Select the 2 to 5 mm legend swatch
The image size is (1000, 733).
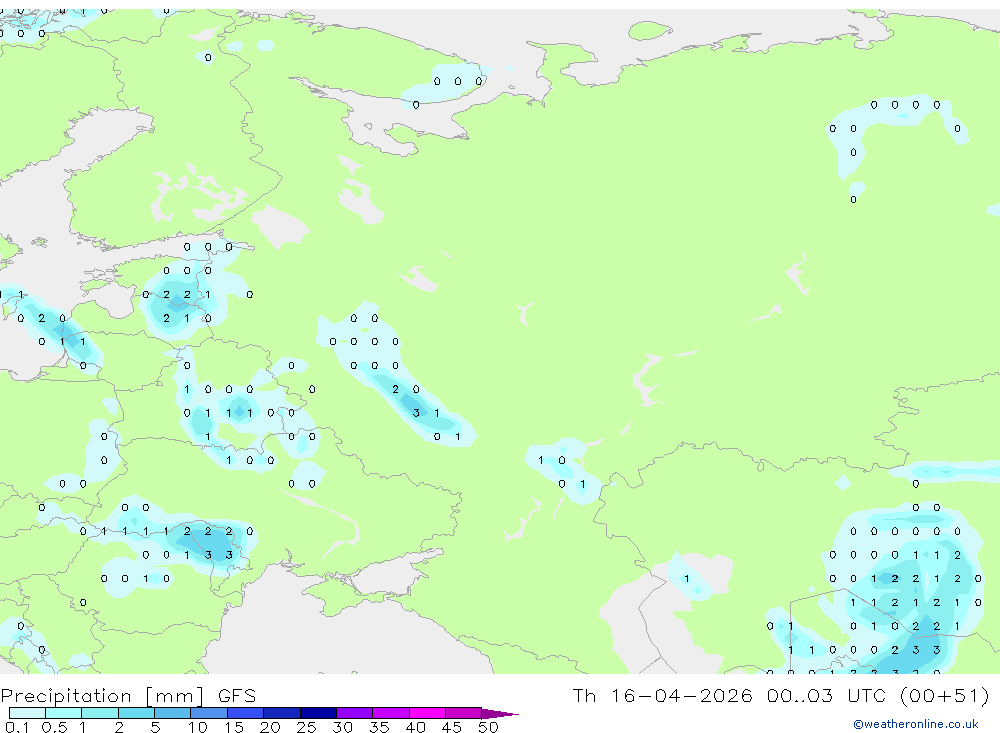[136, 713]
